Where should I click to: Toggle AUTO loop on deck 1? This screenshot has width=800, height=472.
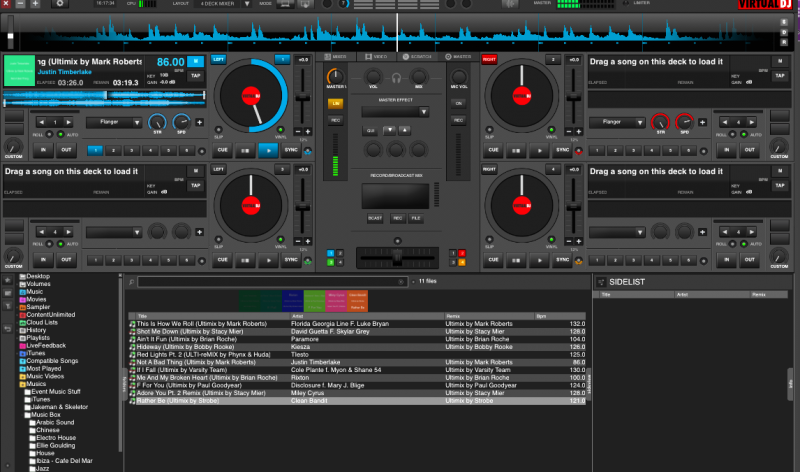click(61, 134)
